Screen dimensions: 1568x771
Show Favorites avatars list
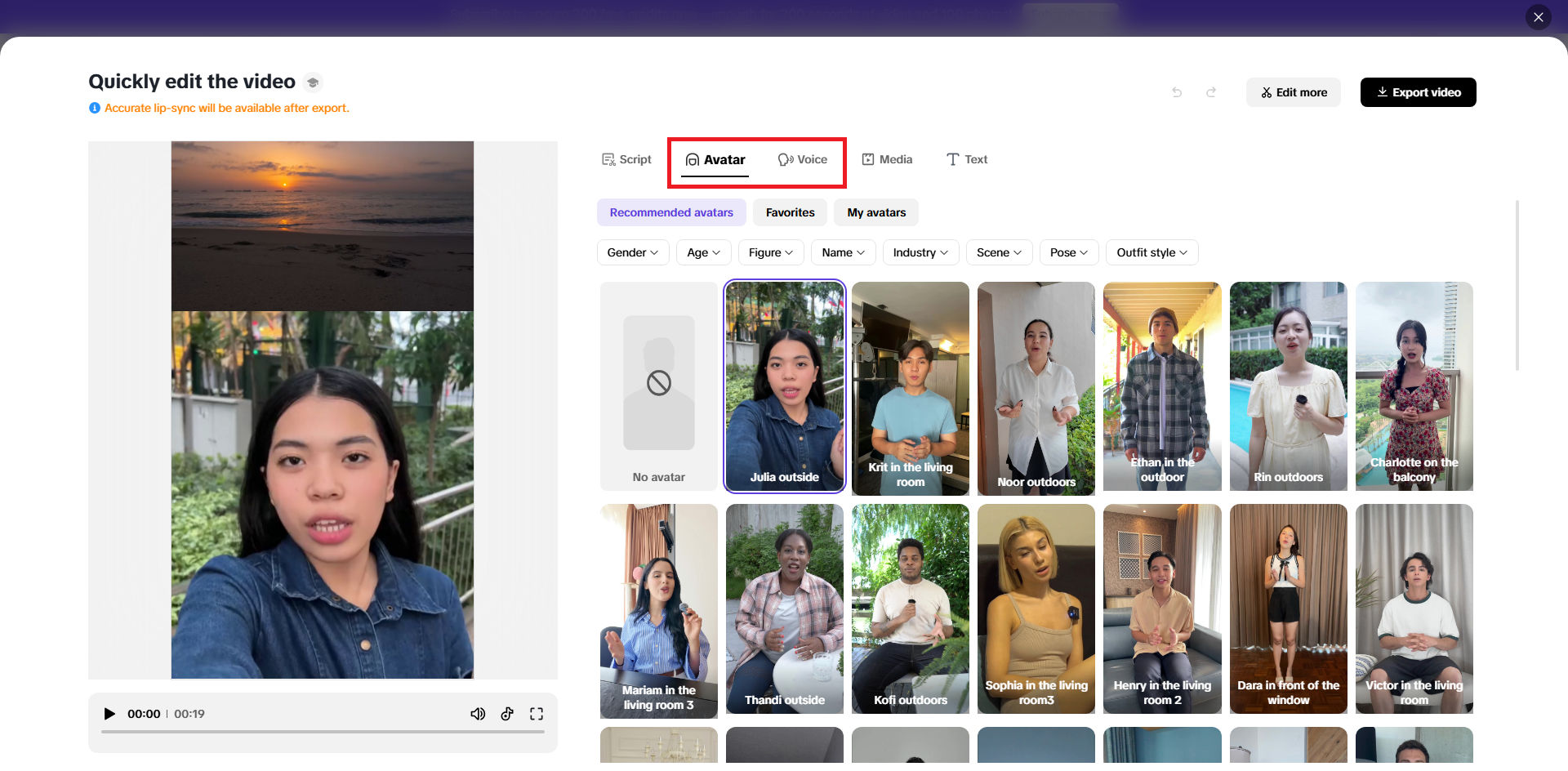790,212
